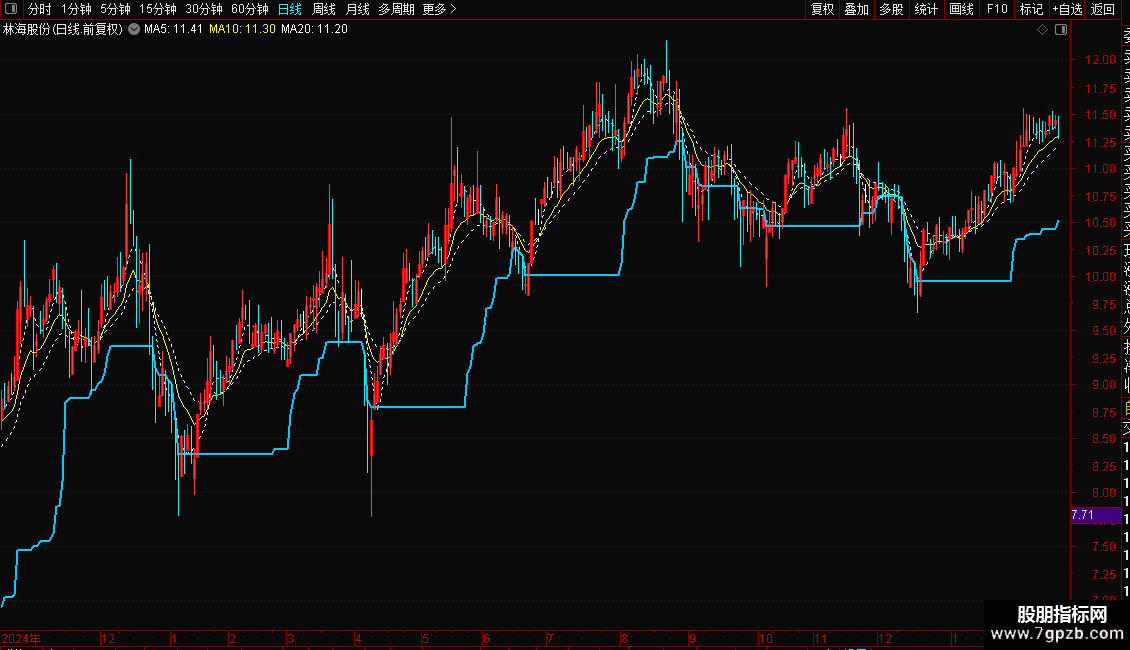
Task: Add stock with +自选 button
Action: pos(1068,9)
